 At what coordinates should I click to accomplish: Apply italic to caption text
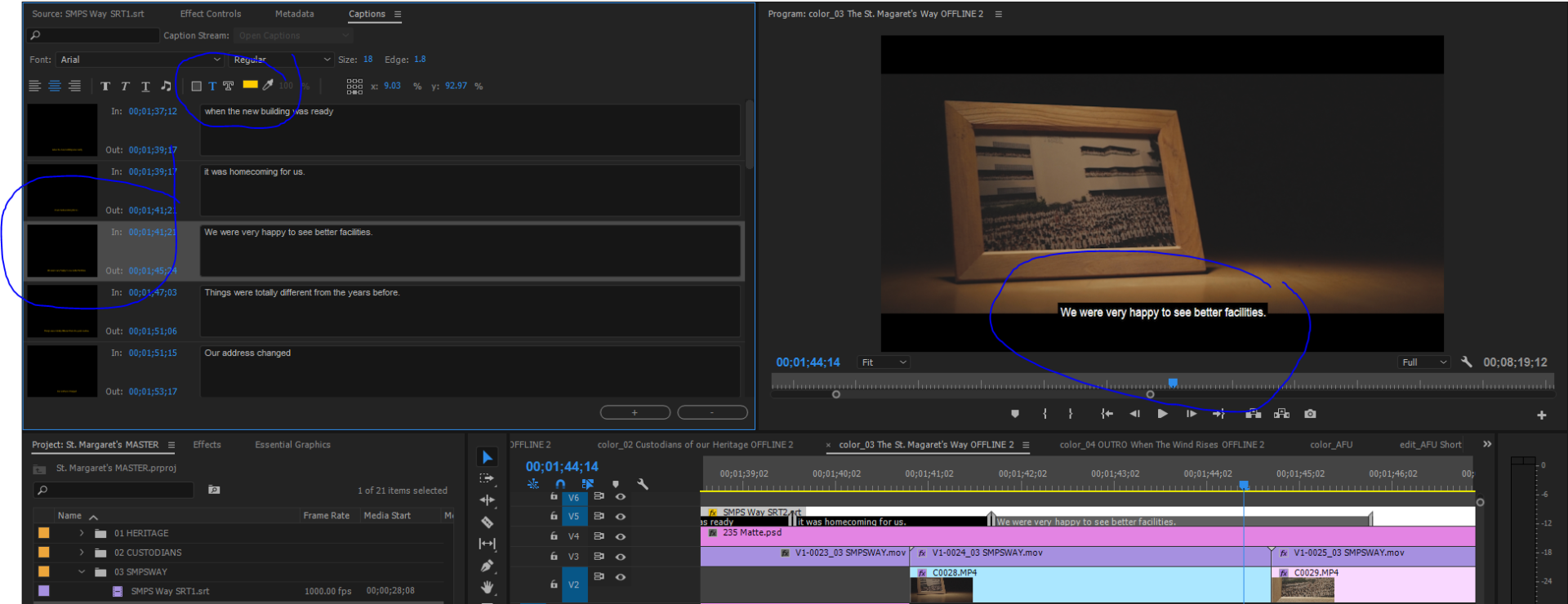125,86
